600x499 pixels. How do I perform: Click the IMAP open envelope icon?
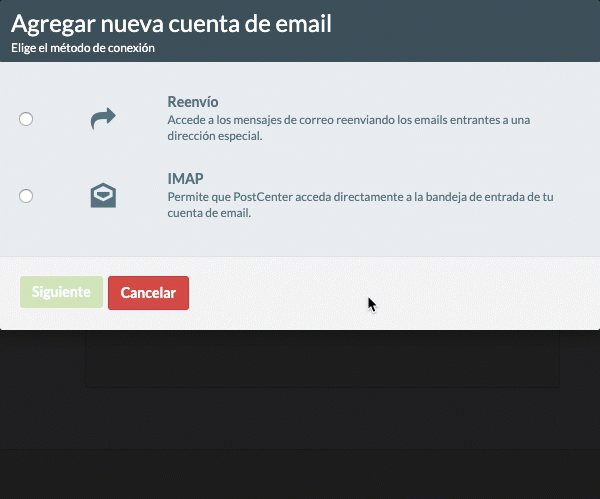tap(103, 196)
